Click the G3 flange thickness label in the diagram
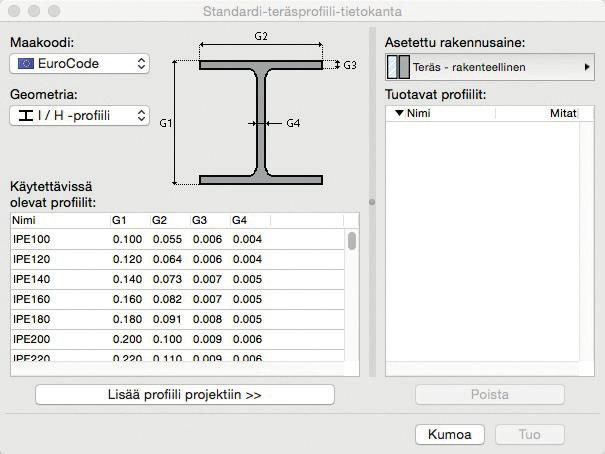The height and width of the screenshot is (454, 605). [x=350, y=65]
